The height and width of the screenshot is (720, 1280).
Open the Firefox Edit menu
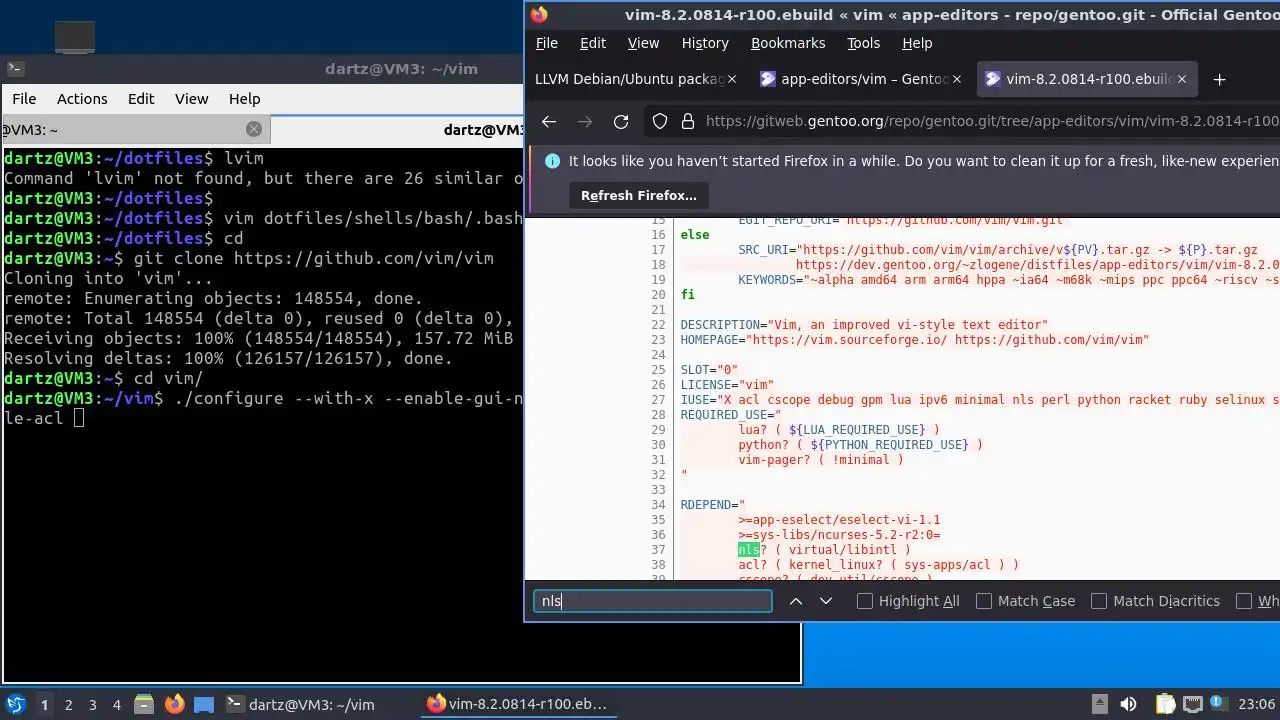tap(593, 43)
